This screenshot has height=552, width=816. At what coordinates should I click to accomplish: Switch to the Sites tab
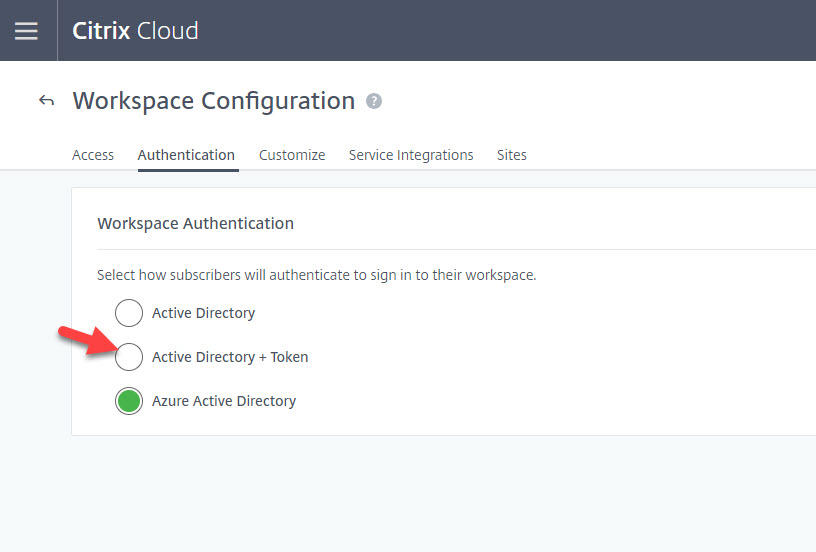point(511,155)
